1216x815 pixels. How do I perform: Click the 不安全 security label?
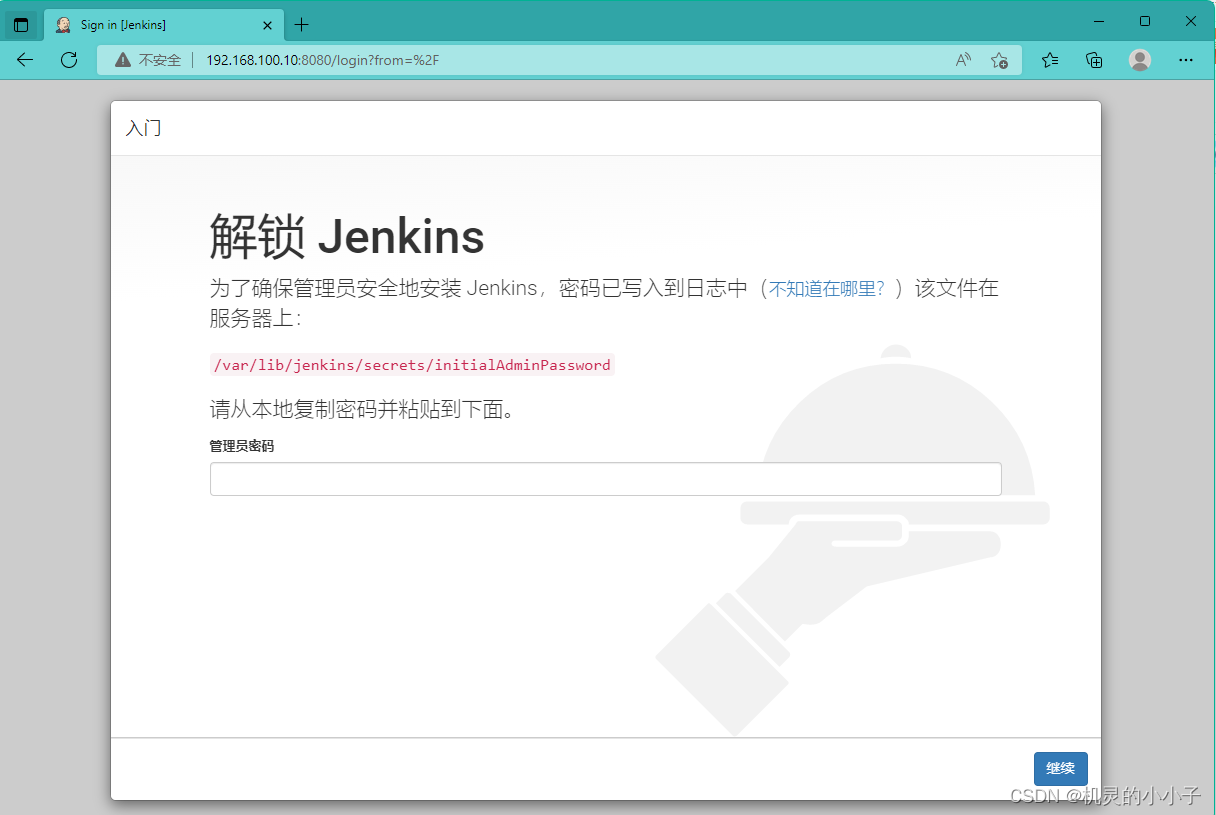[160, 60]
